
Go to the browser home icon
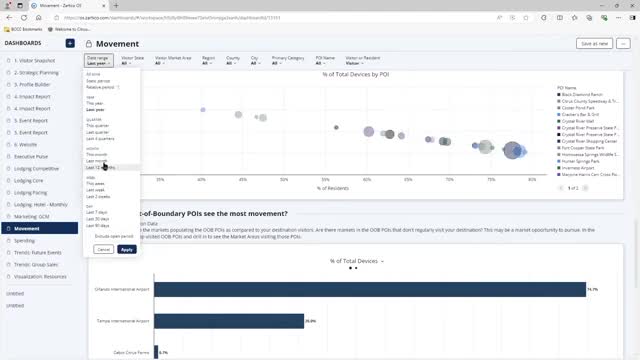coord(39,18)
